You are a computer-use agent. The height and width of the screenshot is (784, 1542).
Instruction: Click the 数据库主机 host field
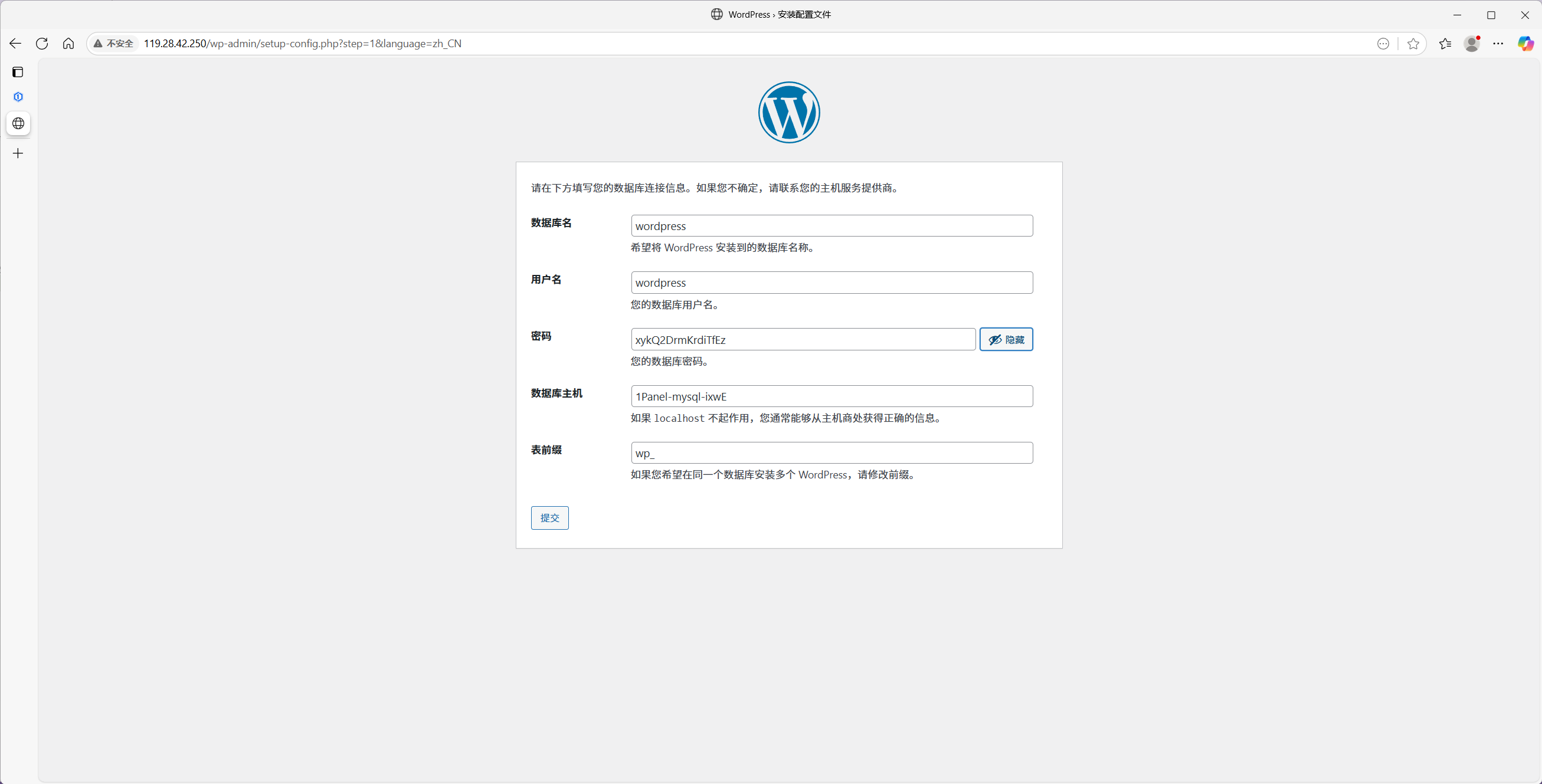point(831,396)
